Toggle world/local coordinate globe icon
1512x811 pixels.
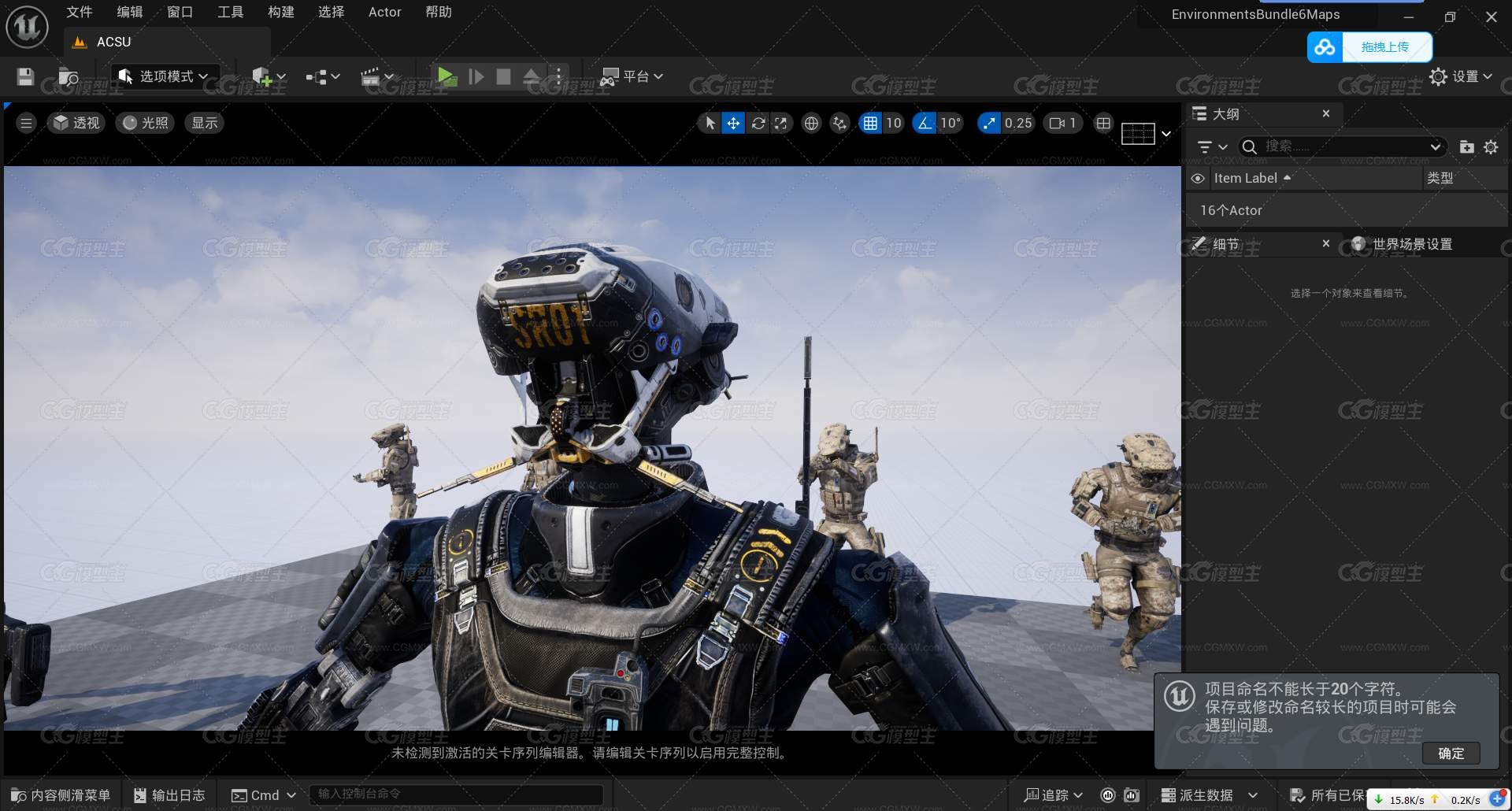[x=811, y=123]
